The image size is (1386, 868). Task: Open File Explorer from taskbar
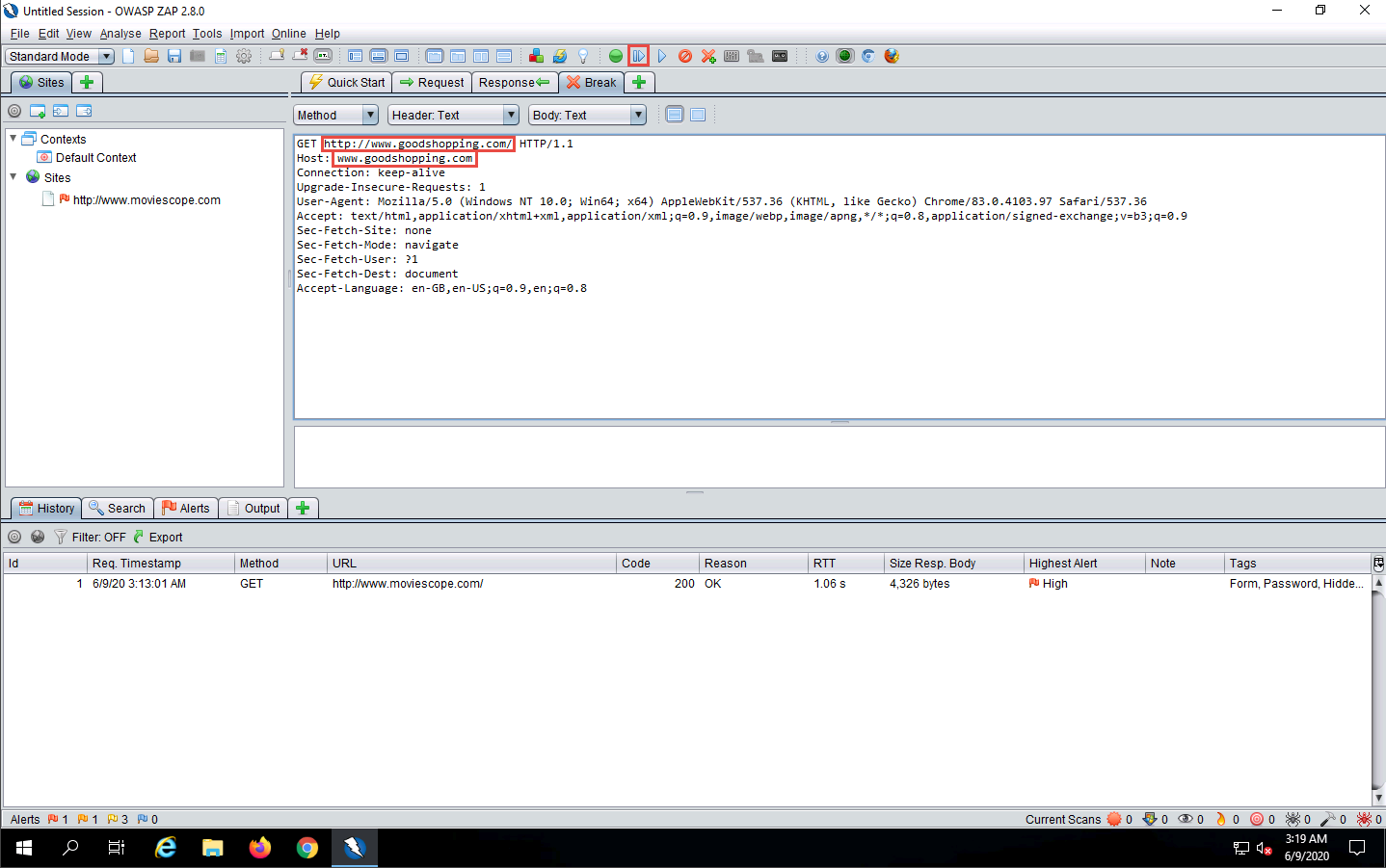coord(213,848)
